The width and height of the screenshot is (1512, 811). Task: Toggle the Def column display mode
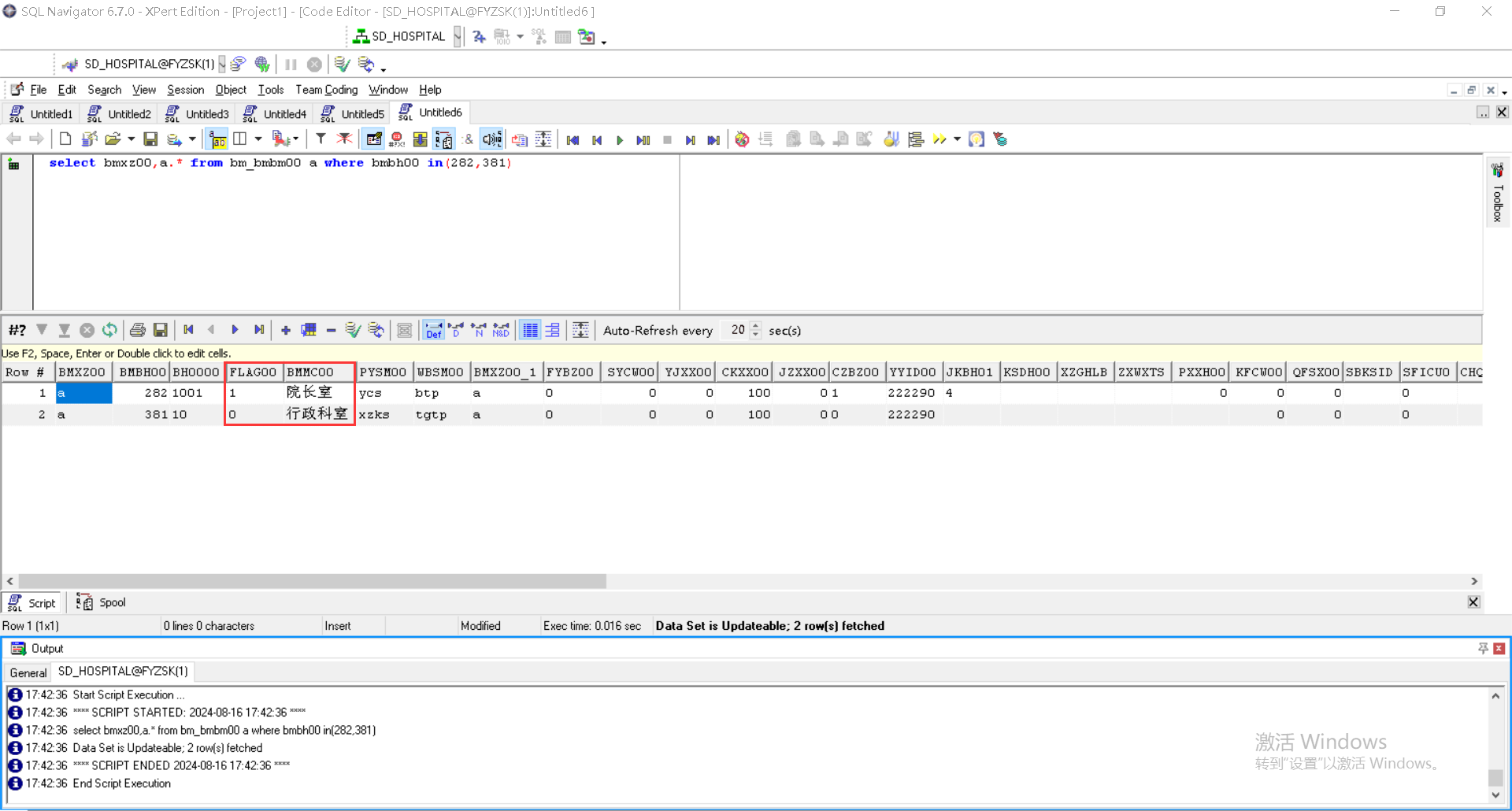point(433,330)
